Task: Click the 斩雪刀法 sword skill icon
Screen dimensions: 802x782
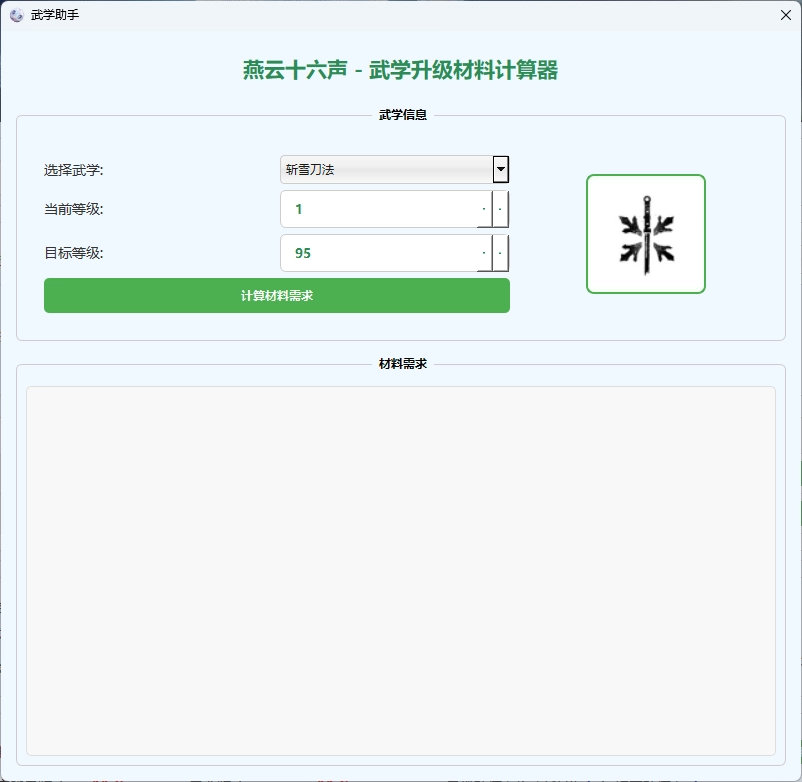Action: pos(646,234)
